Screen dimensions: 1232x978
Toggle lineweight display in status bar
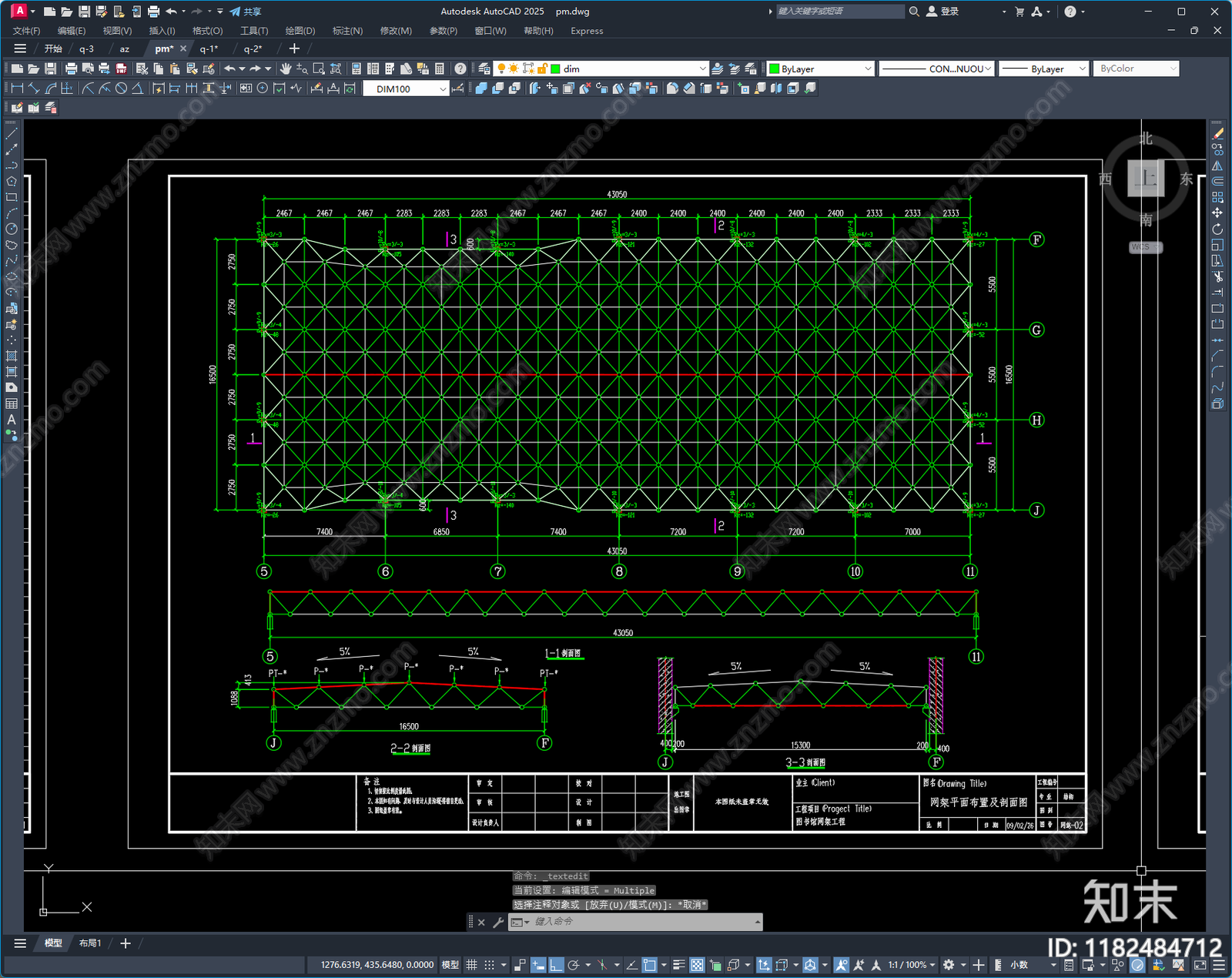(678, 965)
